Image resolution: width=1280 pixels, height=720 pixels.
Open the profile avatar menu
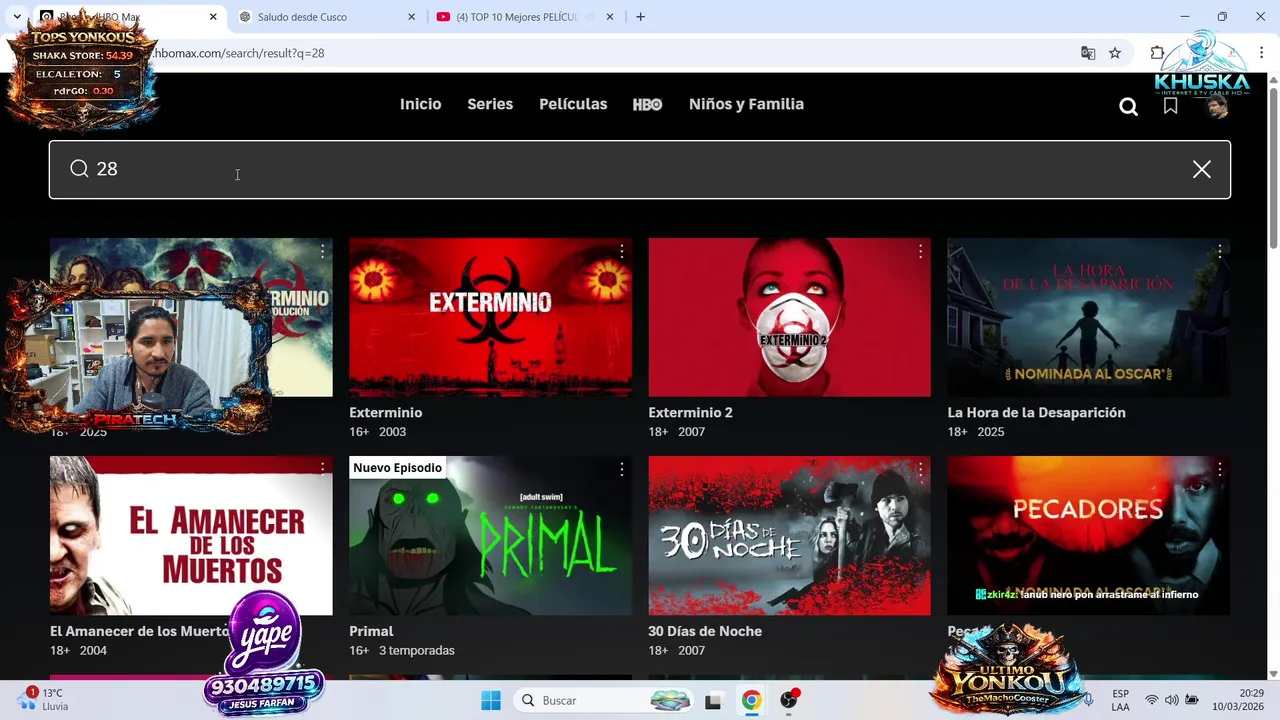coord(1216,106)
